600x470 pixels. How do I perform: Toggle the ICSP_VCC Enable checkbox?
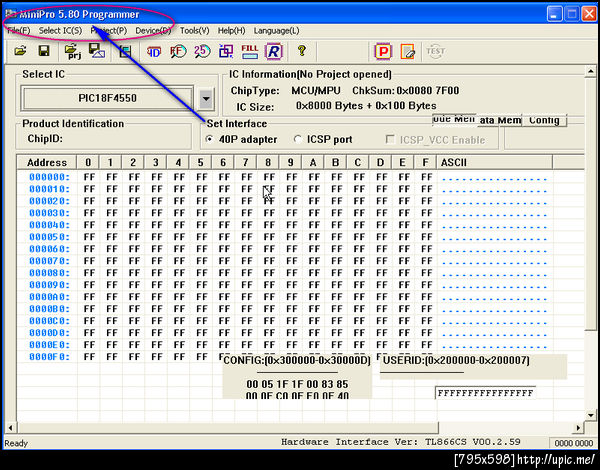[x=390, y=139]
